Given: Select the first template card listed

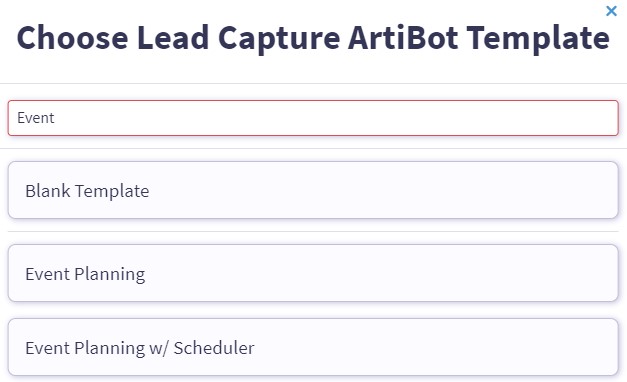Looking at the screenshot, I should pos(313,190).
